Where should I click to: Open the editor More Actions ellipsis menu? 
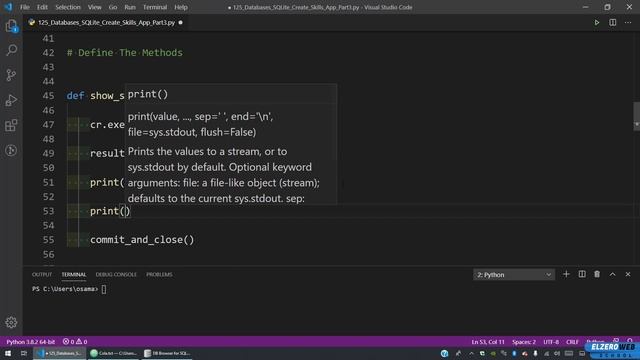628,22
